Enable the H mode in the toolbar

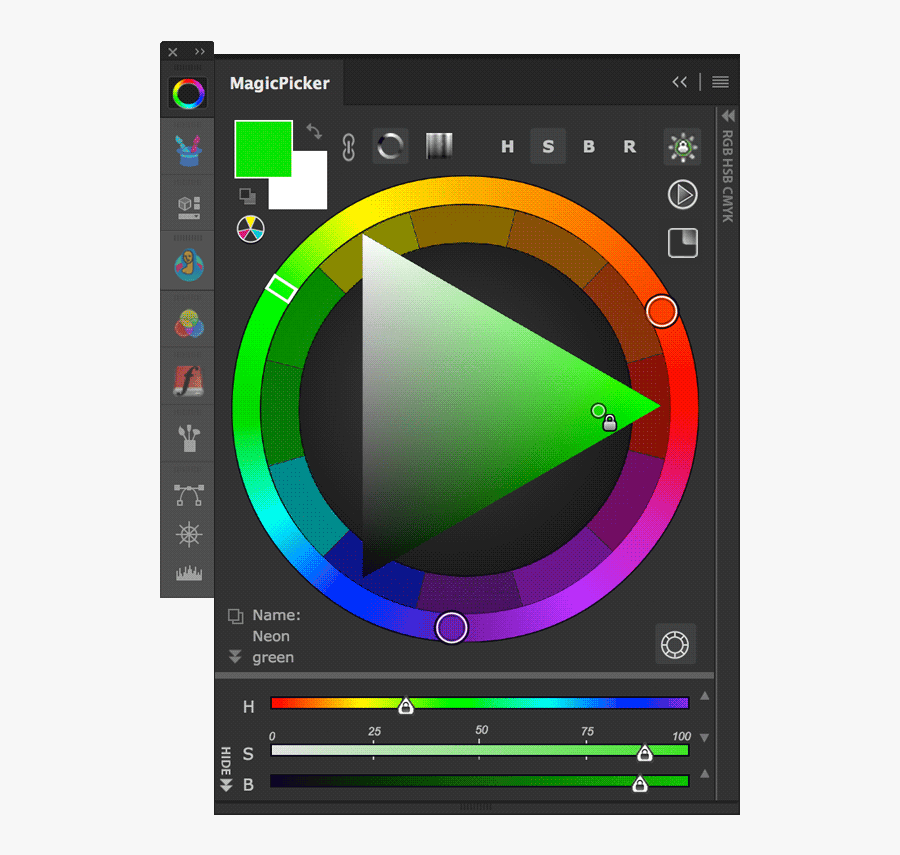click(x=507, y=146)
